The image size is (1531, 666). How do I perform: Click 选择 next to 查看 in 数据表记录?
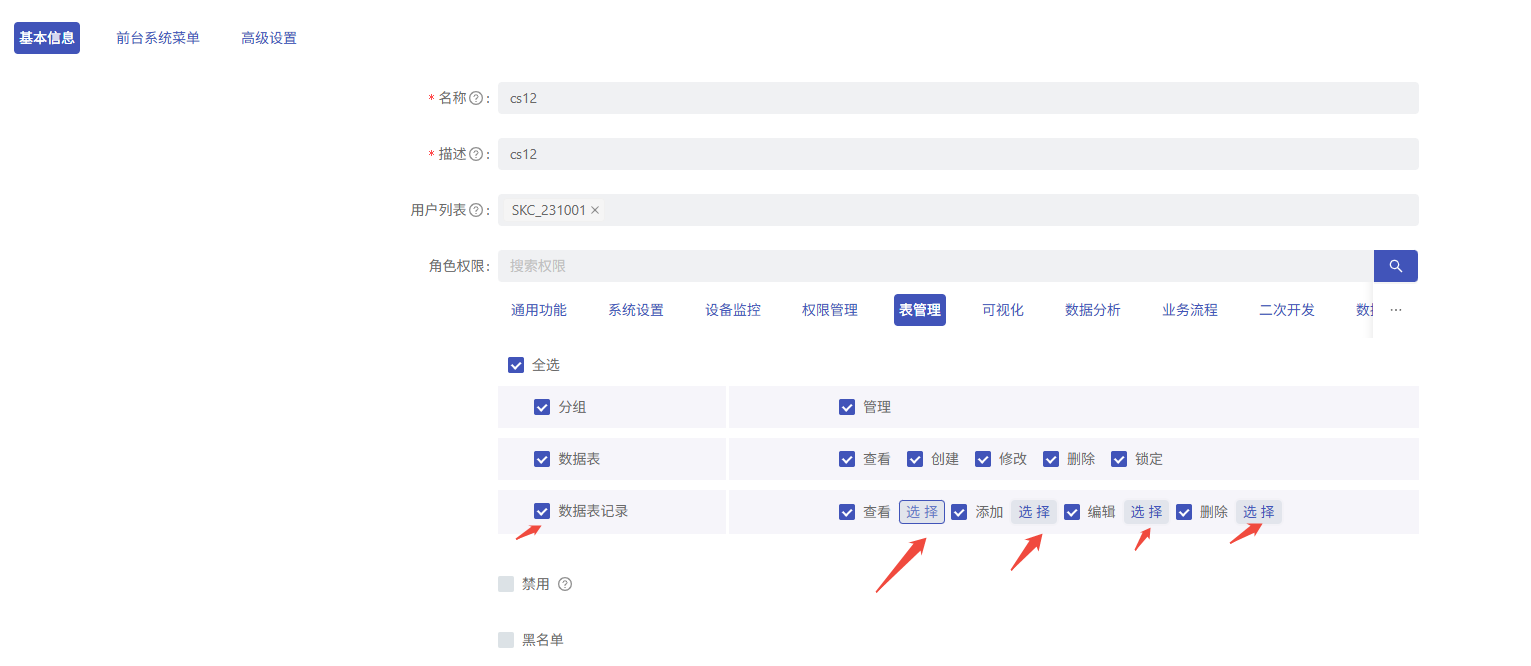click(921, 511)
